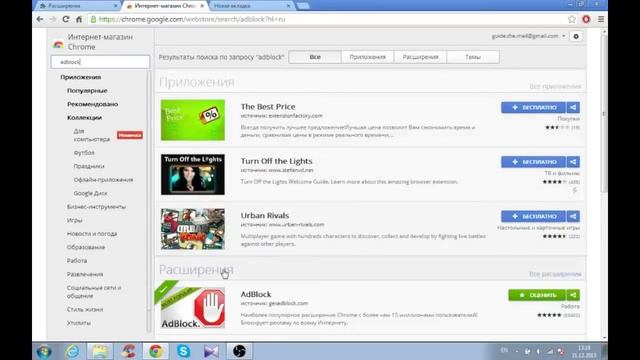Share The Best Price app
The image size is (640, 360).
[573, 107]
